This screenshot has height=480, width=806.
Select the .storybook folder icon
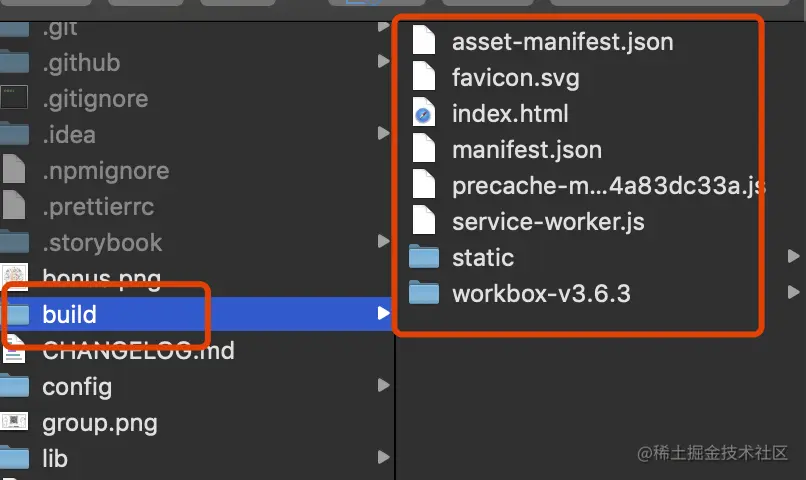pyautogui.click(x=14, y=242)
